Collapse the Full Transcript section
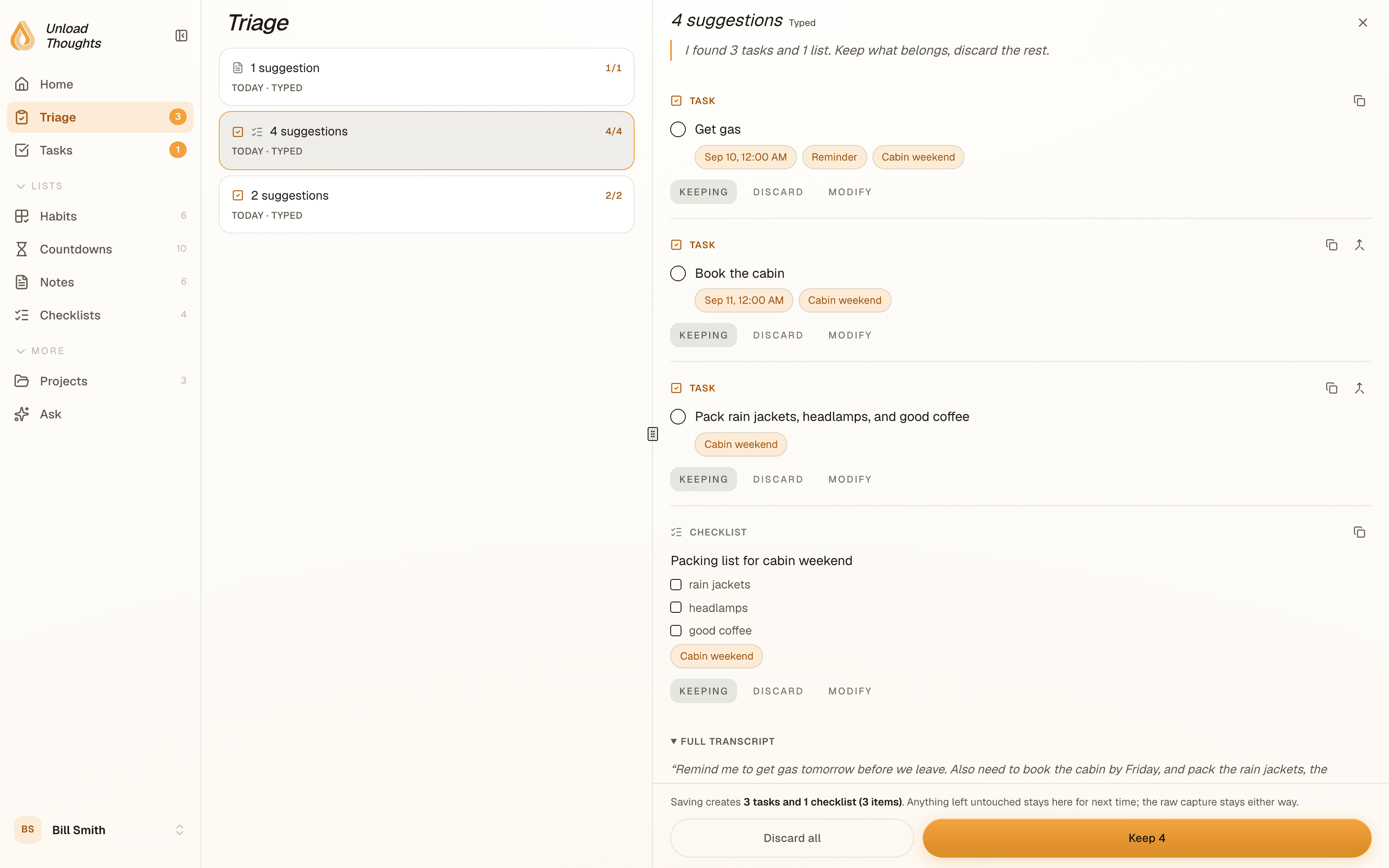 point(723,742)
